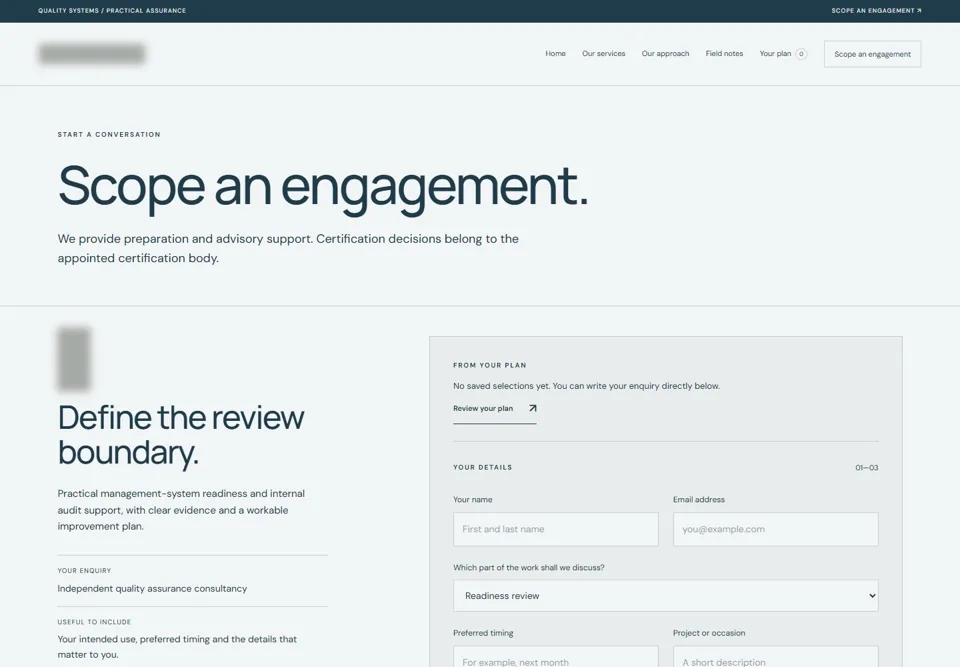Image resolution: width=960 pixels, height=667 pixels.
Task: Focus the Your name input field
Action: (x=556, y=529)
